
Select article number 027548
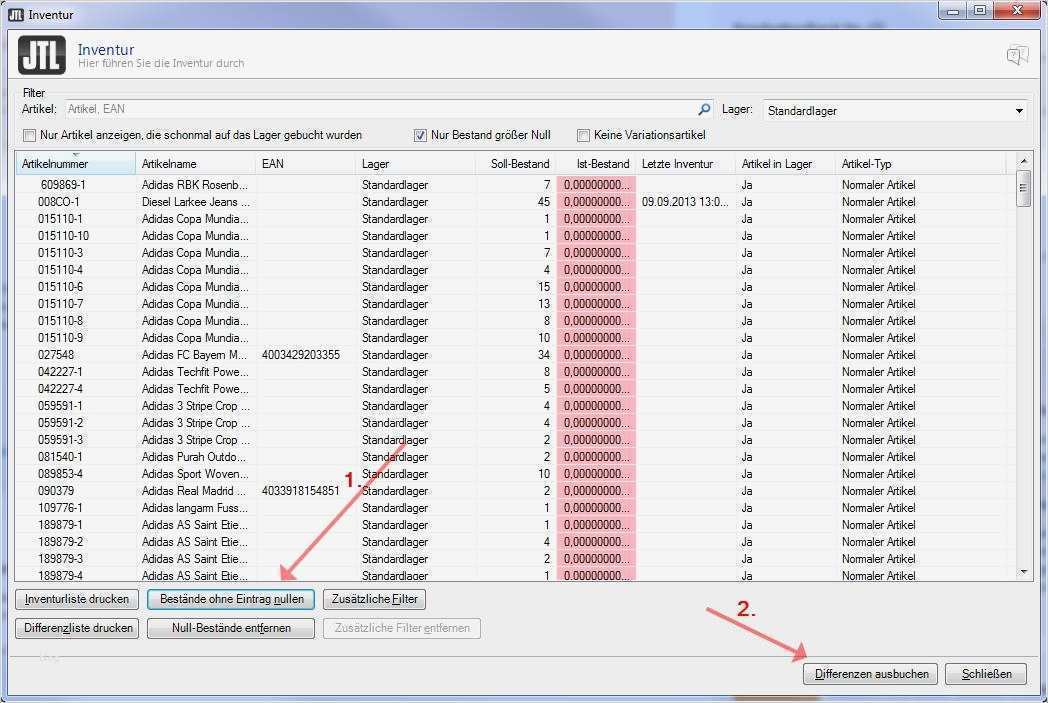coord(56,355)
